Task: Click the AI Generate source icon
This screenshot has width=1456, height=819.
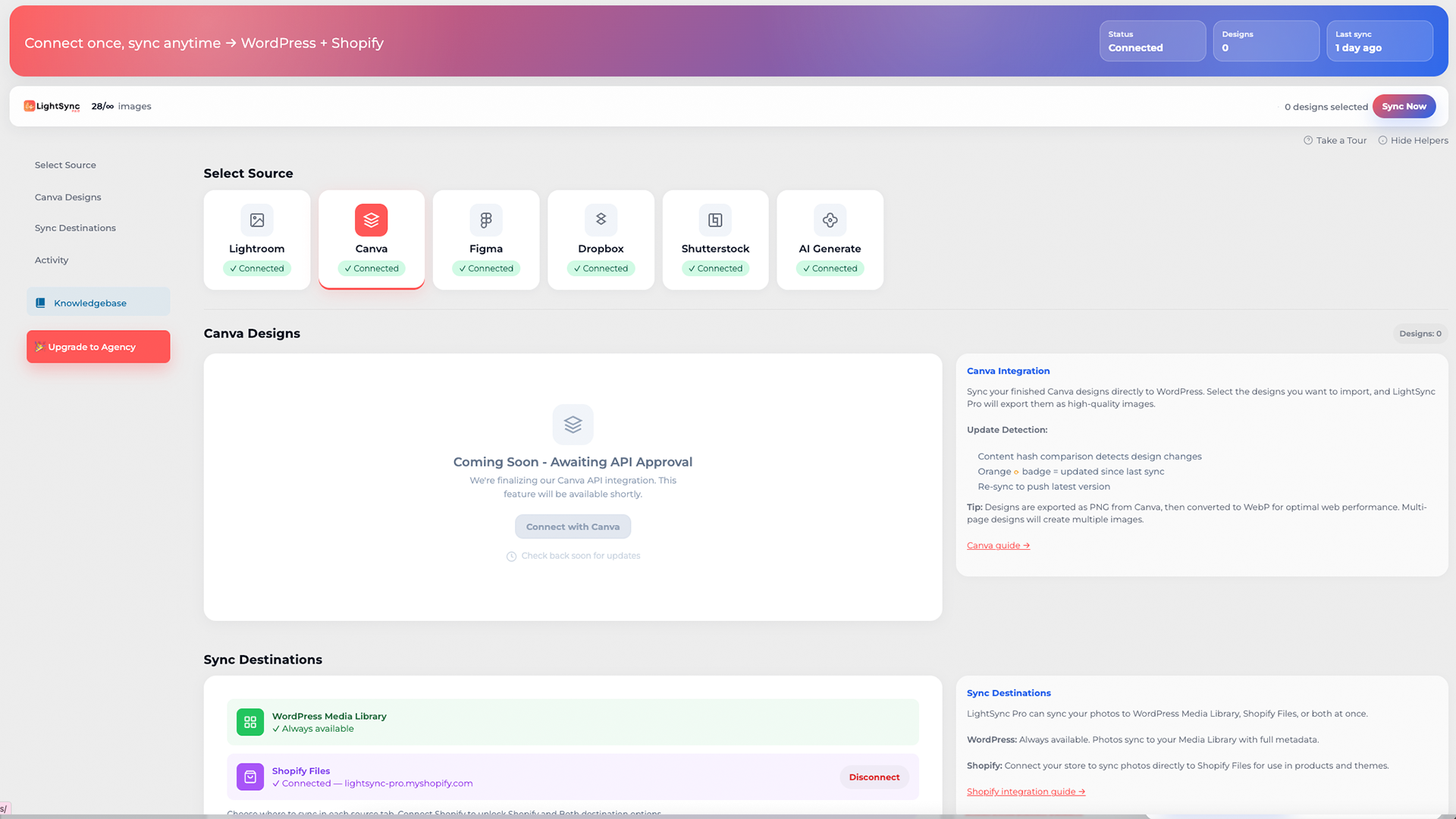Action: pos(830,220)
